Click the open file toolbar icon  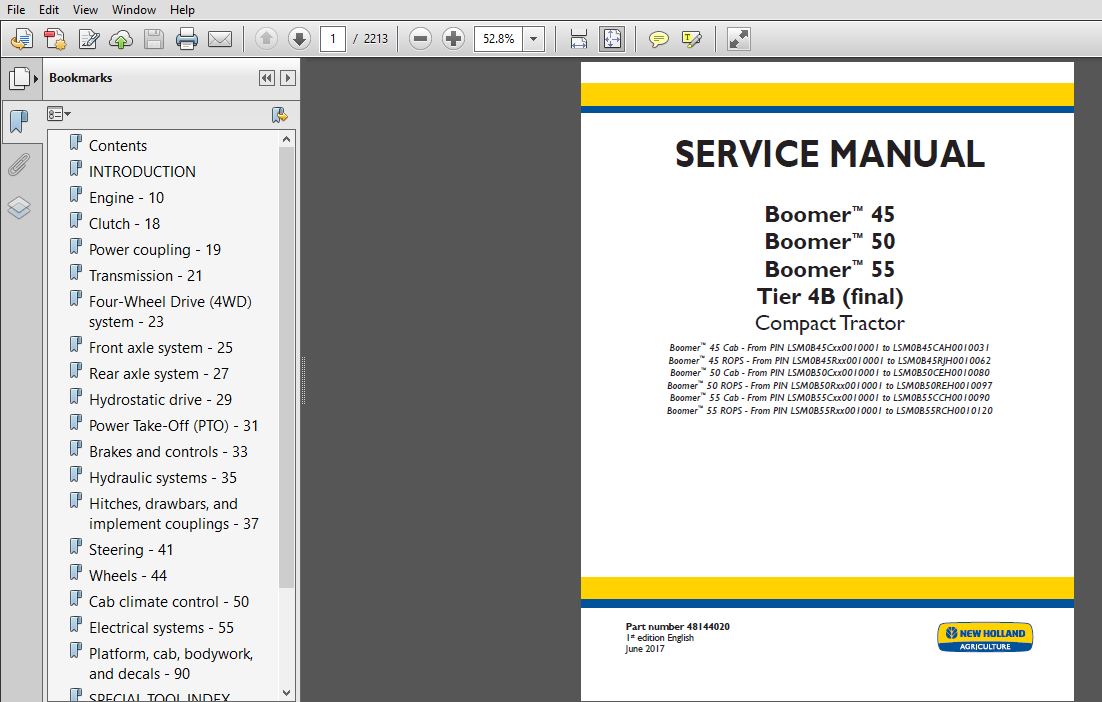click(x=22, y=39)
